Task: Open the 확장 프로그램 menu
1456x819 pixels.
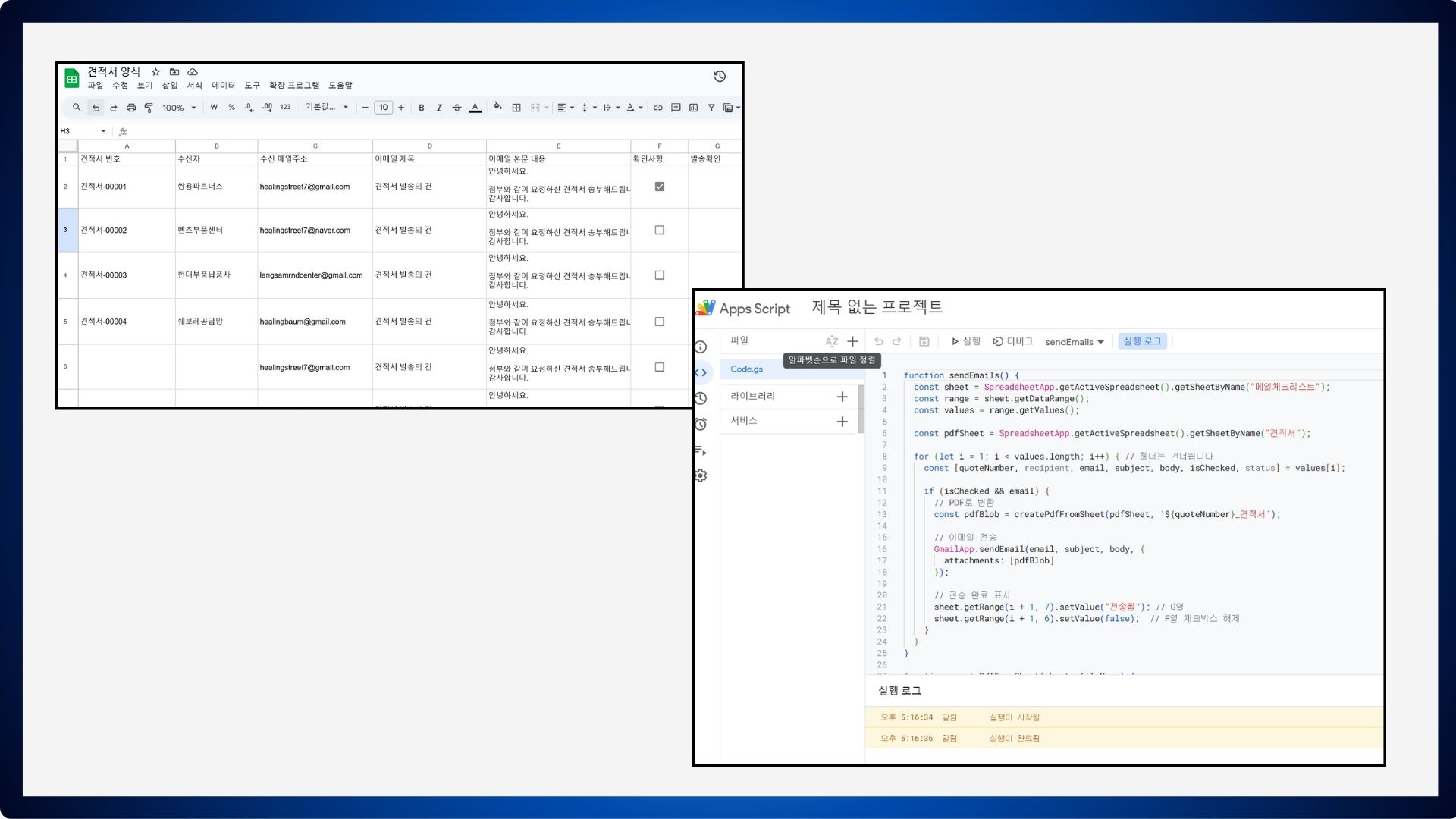Action: (x=293, y=86)
